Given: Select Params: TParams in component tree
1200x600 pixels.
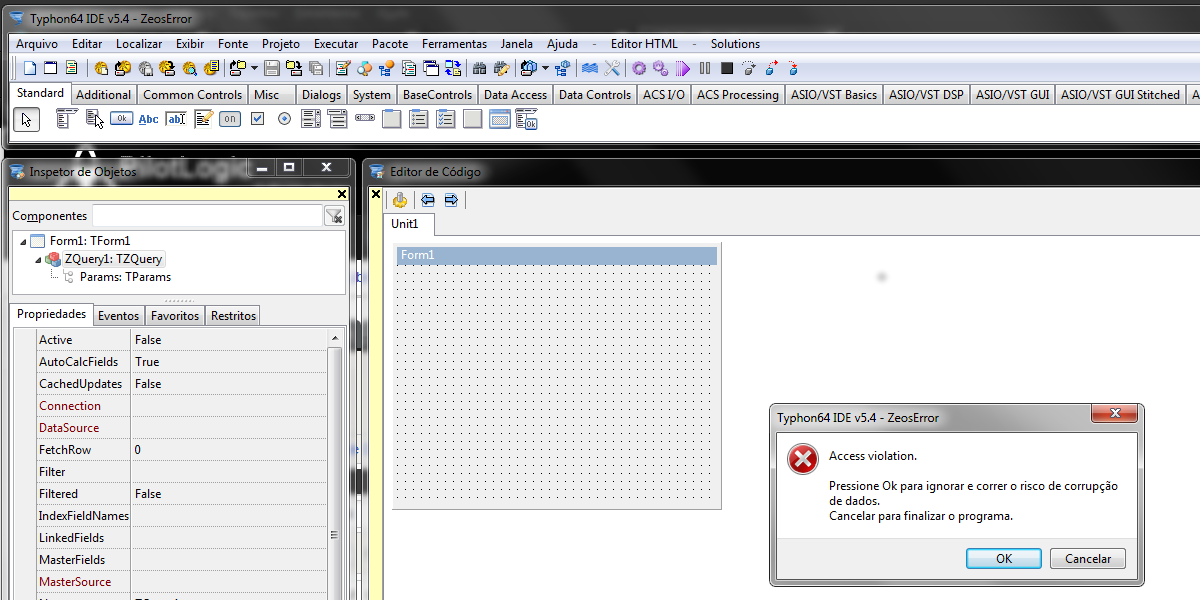Looking at the screenshot, I should click(125, 277).
